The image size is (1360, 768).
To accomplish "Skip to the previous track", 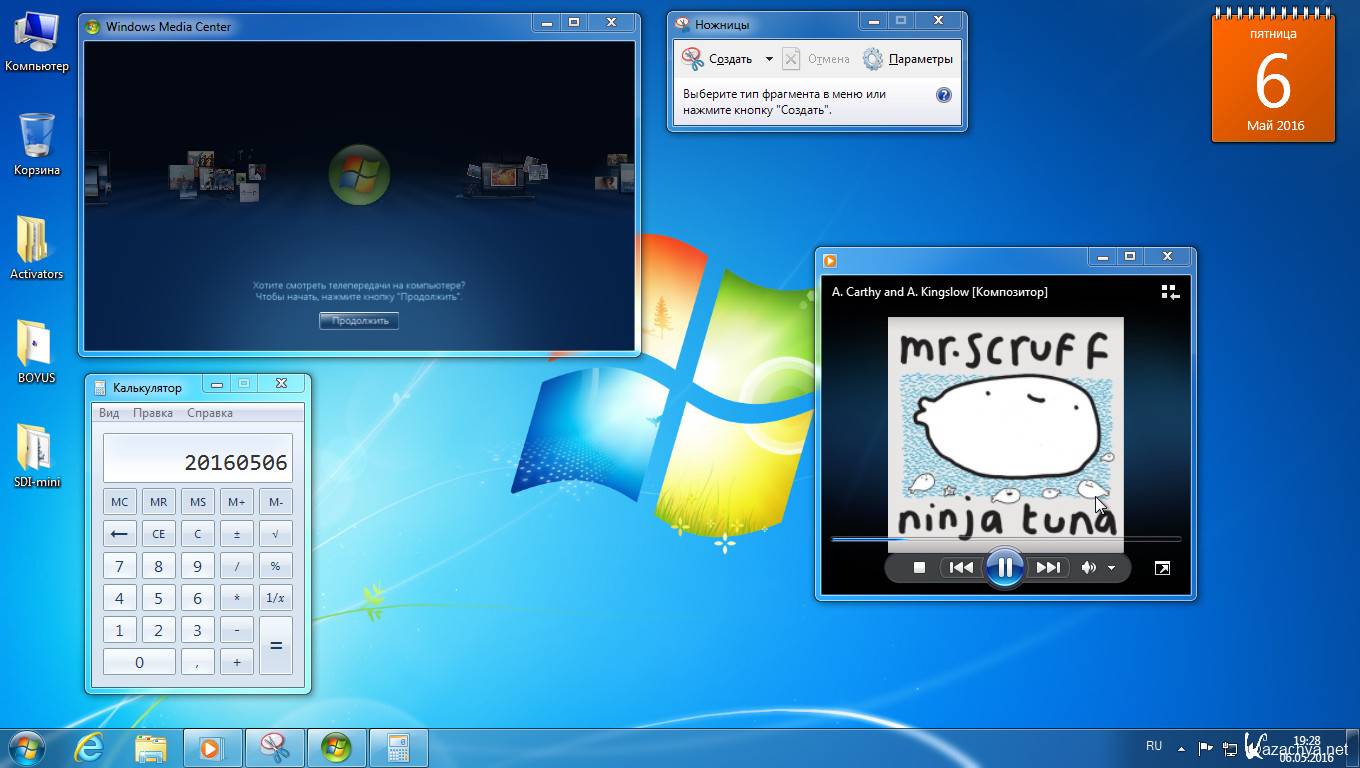I will [961, 568].
